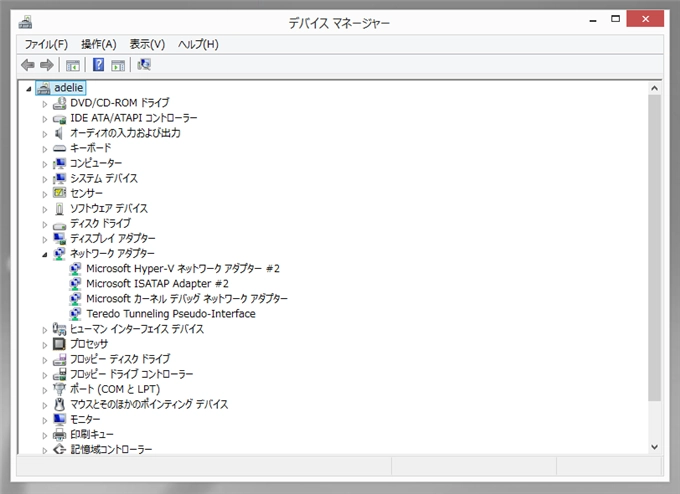
Task: Click the ディスク ドライブ icon
Action: pos(59,225)
